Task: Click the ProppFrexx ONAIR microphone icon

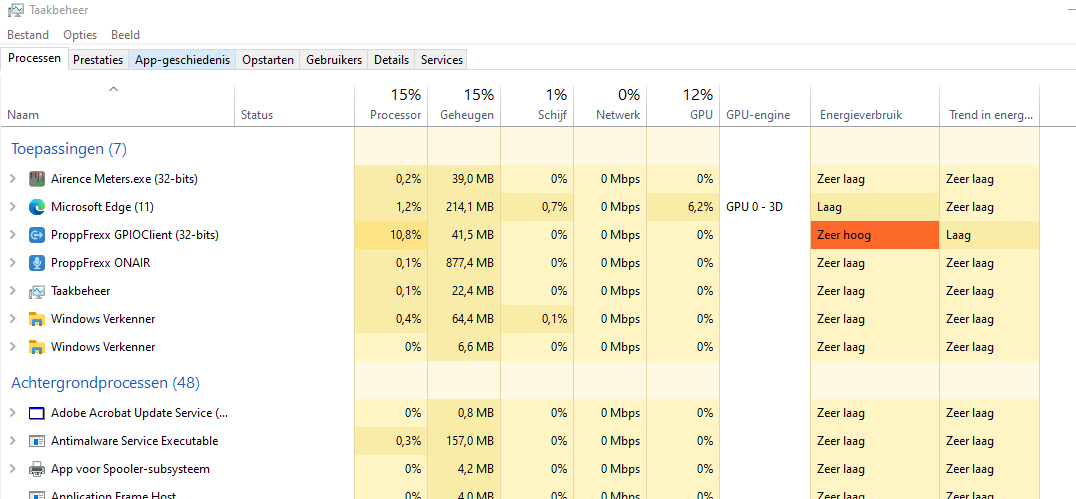Action: click(37, 263)
